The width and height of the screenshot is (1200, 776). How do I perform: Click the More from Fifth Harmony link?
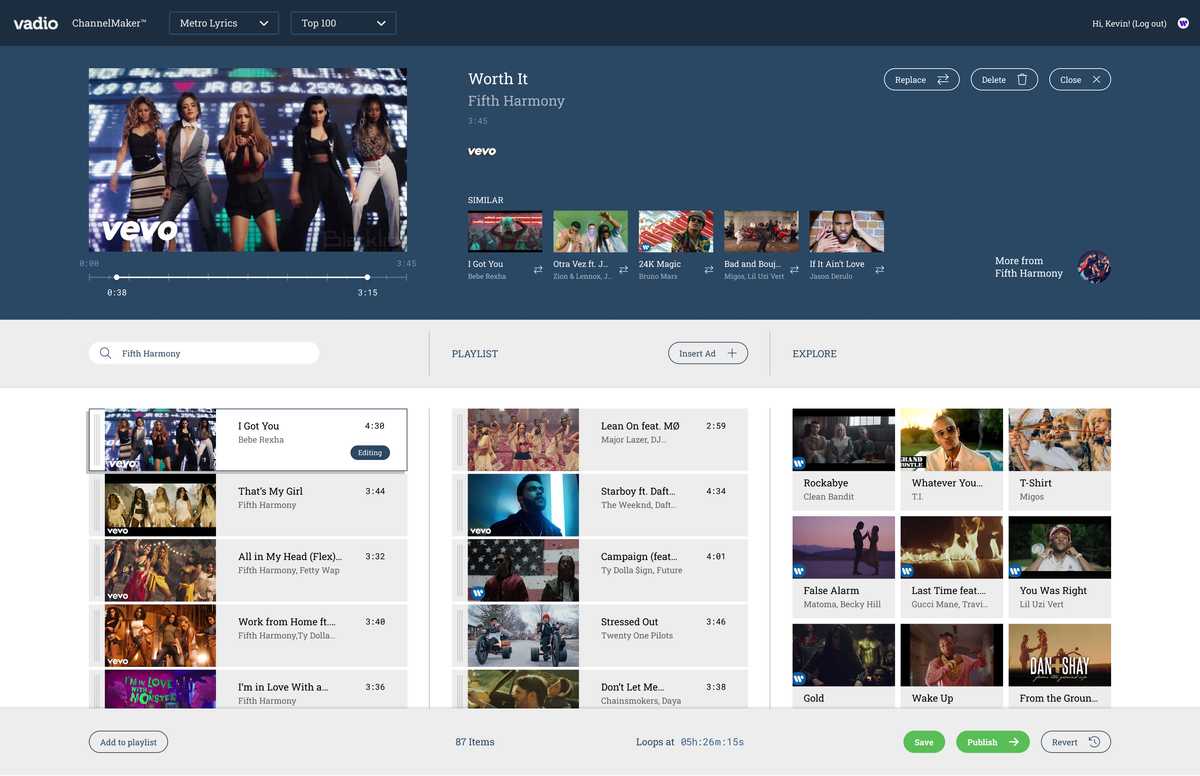pyautogui.click(x=1029, y=267)
